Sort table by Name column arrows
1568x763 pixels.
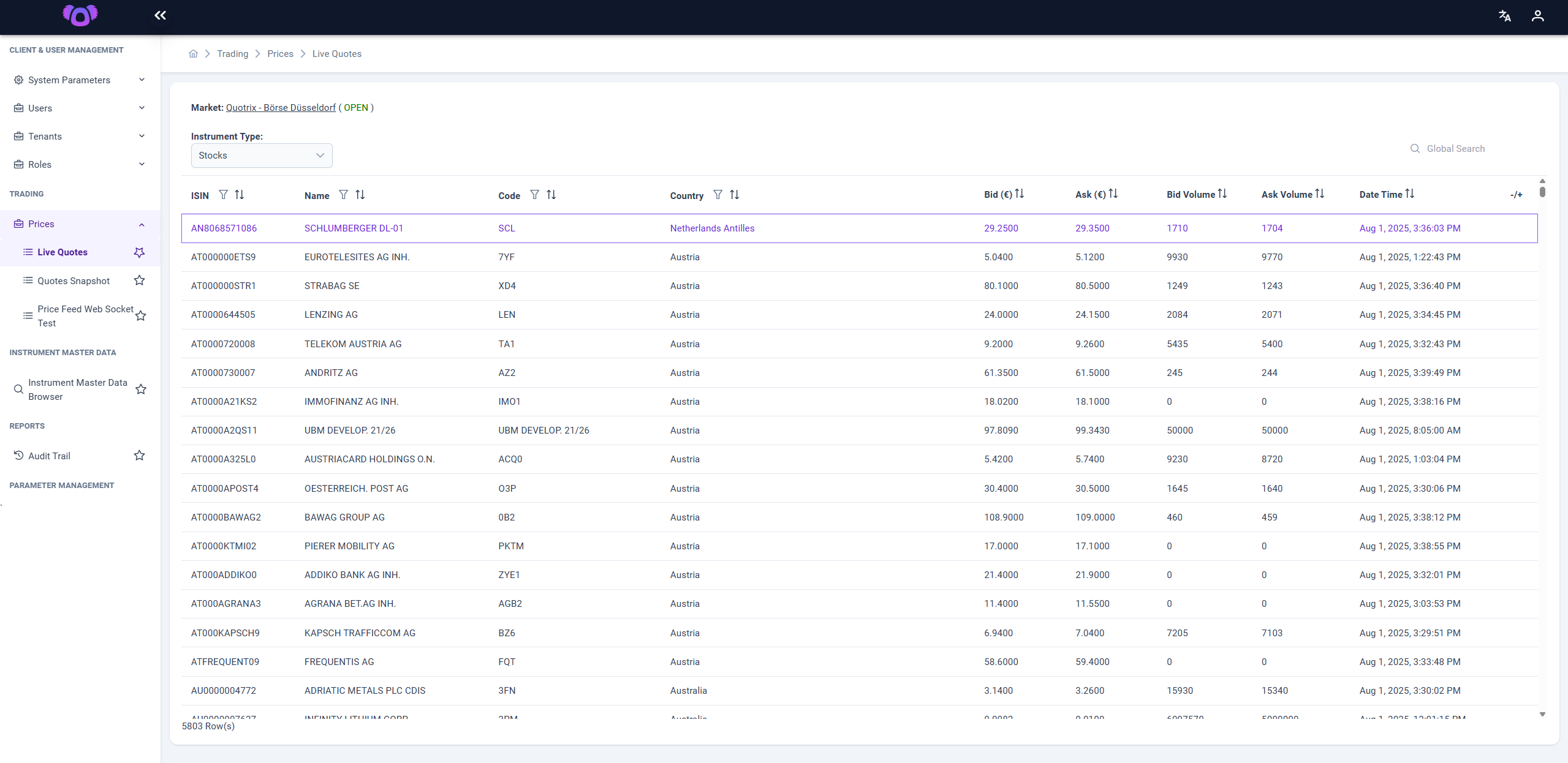pyautogui.click(x=360, y=195)
